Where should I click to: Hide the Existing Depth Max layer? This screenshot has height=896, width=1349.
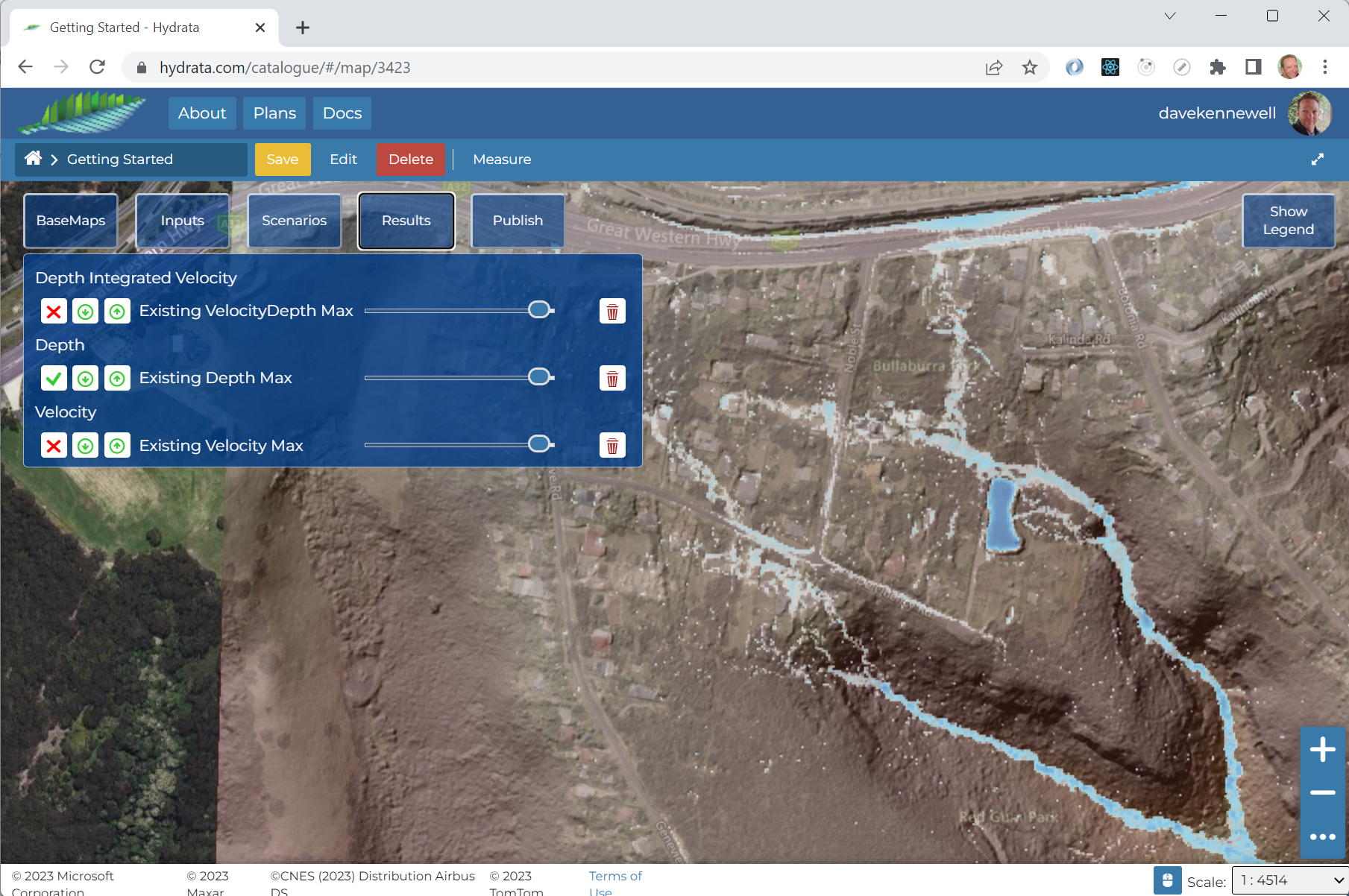point(54,379)
